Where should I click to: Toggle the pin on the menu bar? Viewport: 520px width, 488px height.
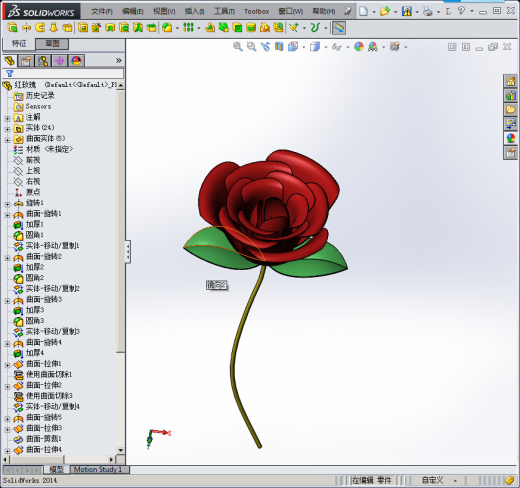pos(347,11)
